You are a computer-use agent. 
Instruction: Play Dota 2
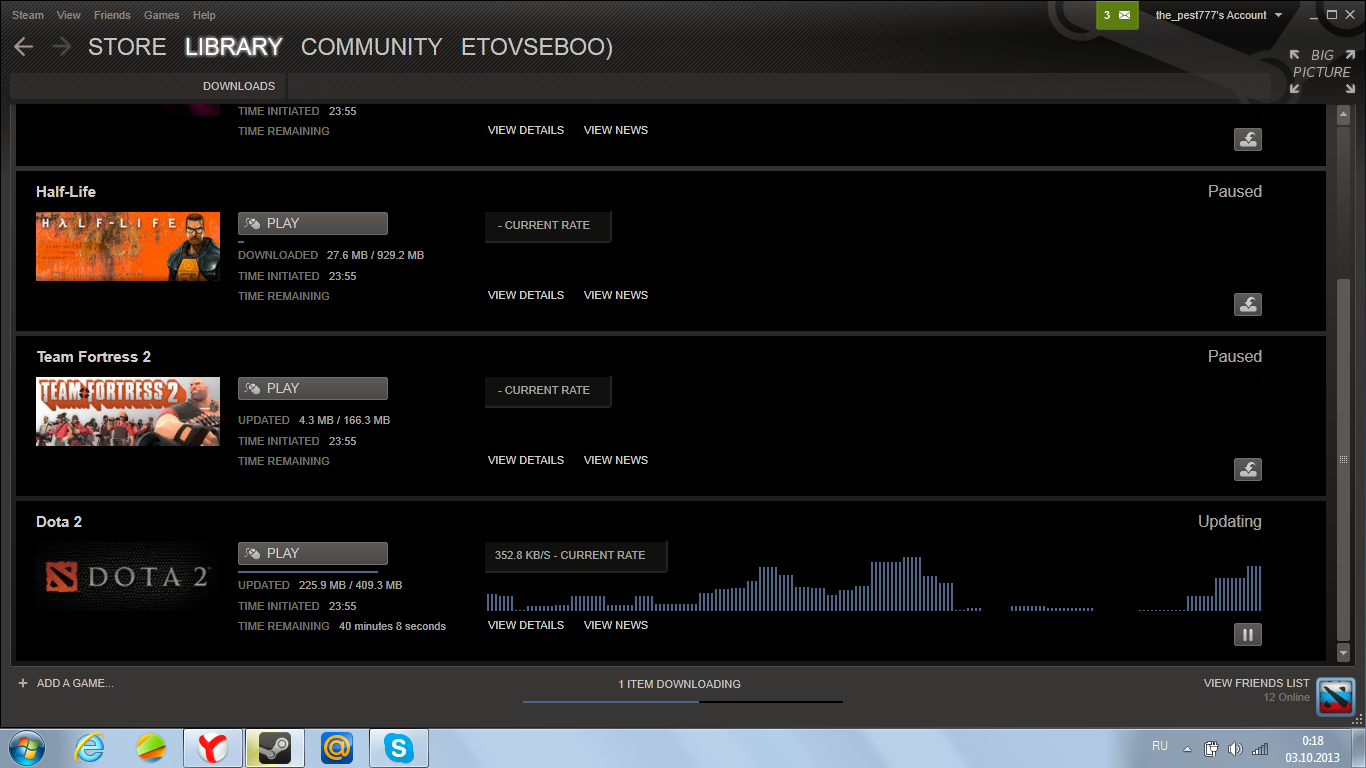tap(313, 553)
